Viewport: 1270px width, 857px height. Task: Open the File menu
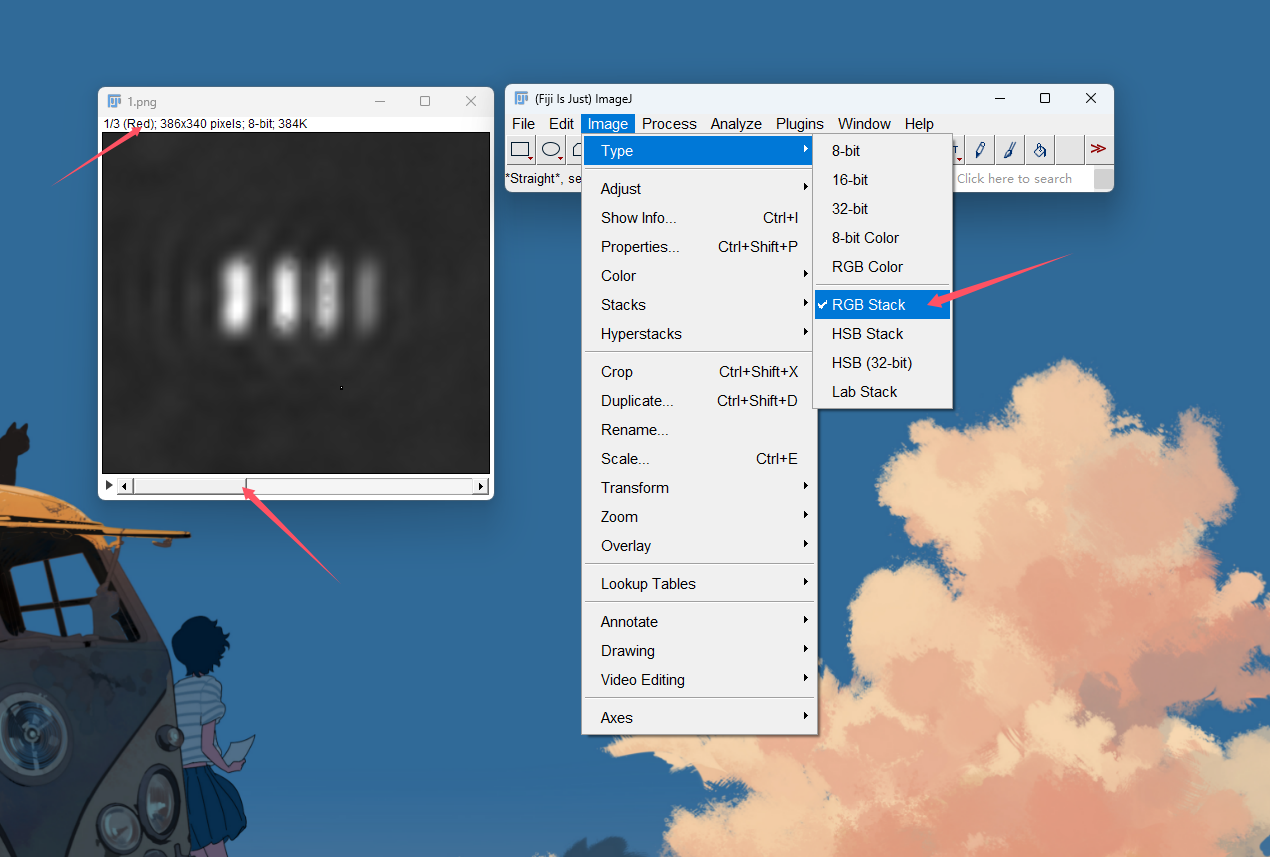523,124
